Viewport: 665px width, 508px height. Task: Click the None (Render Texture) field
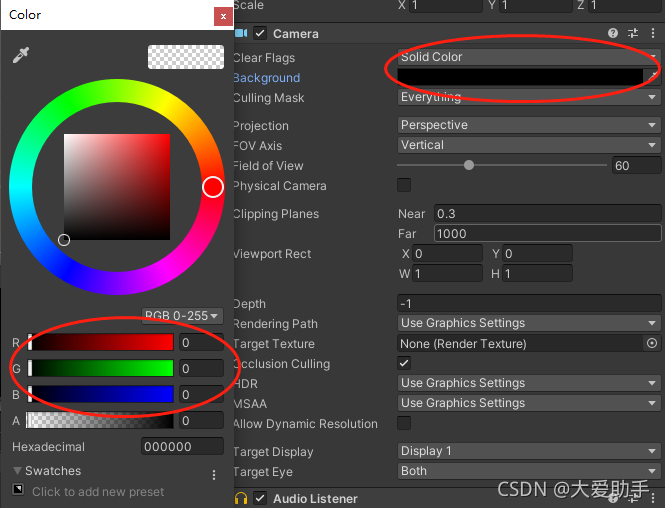pos(521,343)
